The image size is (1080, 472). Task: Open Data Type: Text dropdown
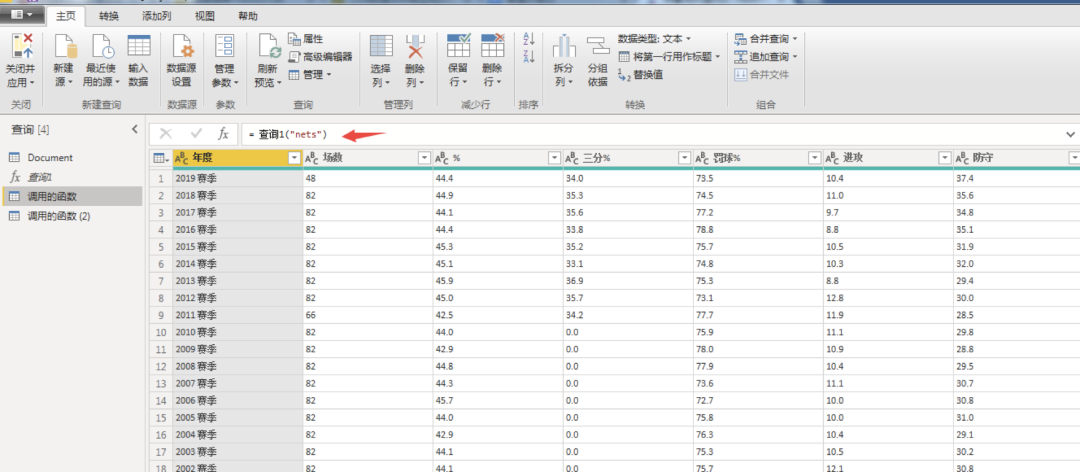[x=654, y=39]
